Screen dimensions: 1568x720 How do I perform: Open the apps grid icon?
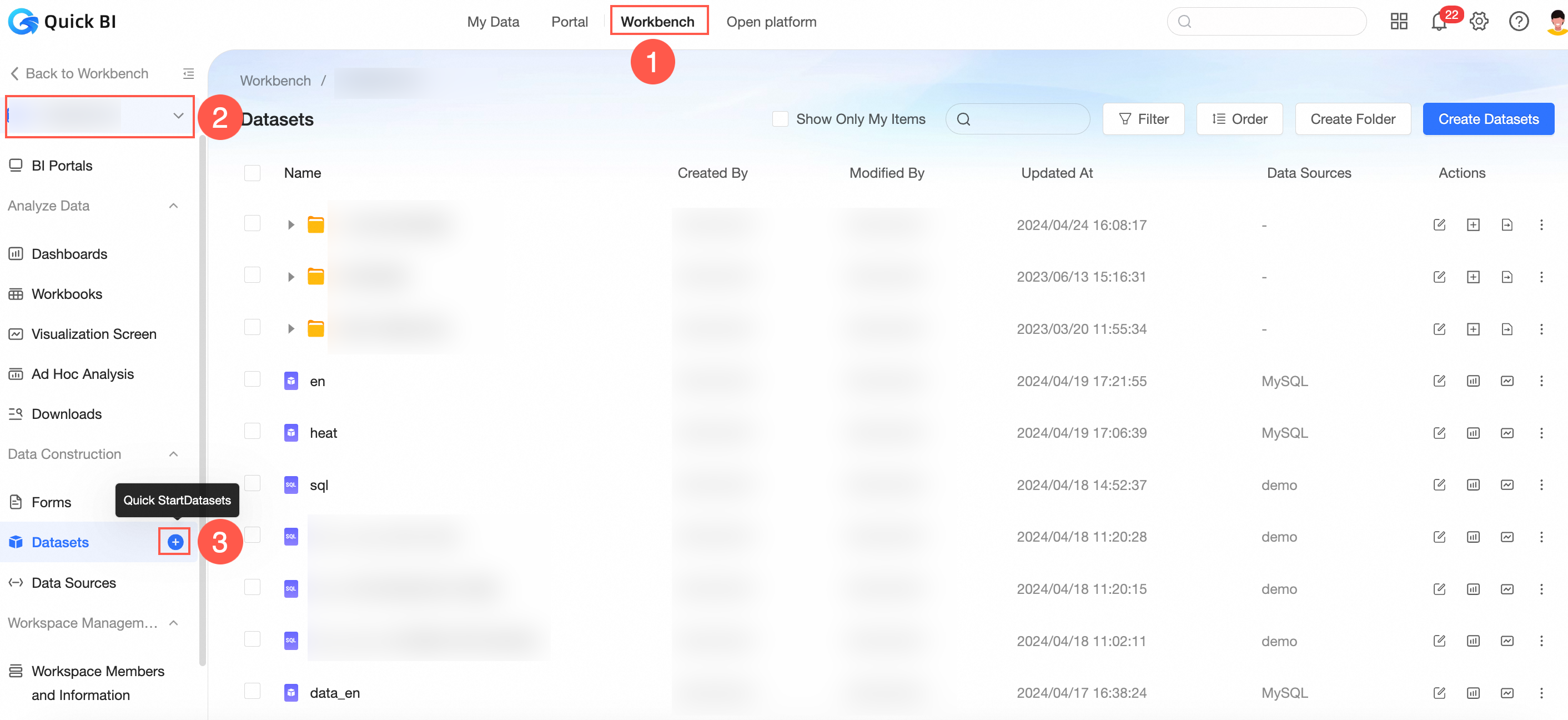(x=1399, y=22)
